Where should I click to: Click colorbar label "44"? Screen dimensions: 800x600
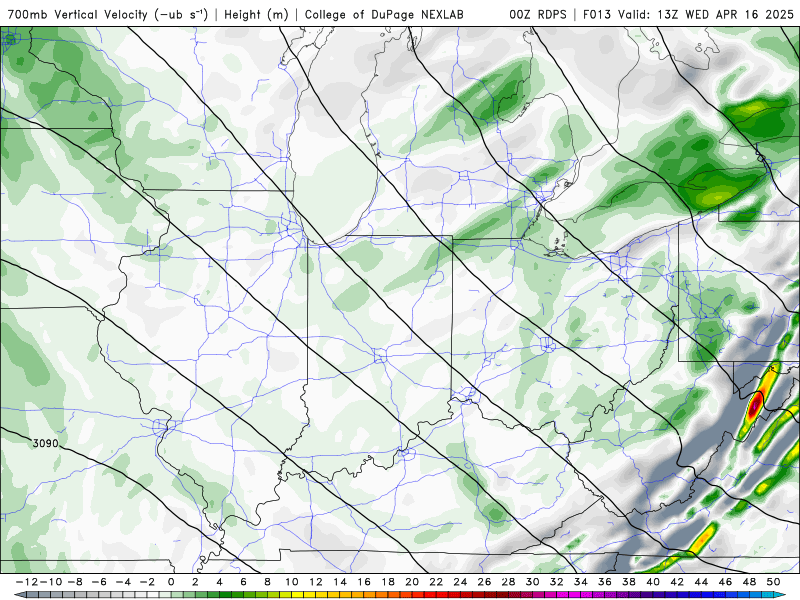(701, 582)
